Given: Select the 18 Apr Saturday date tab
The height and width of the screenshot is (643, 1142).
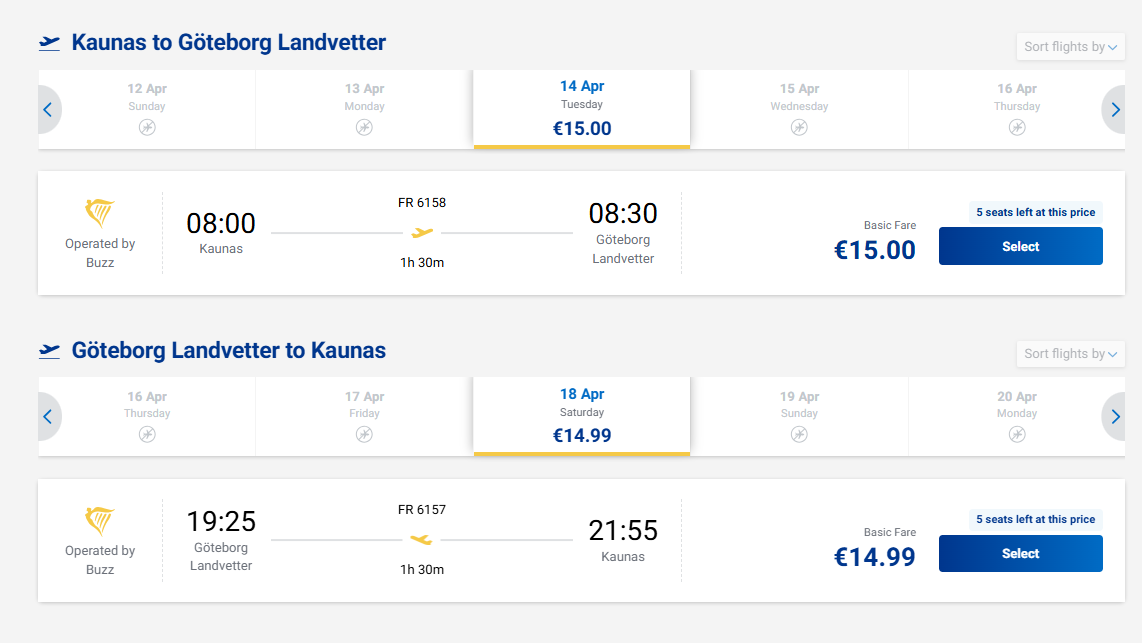Looking at the screenshot, I should (582, 415).
